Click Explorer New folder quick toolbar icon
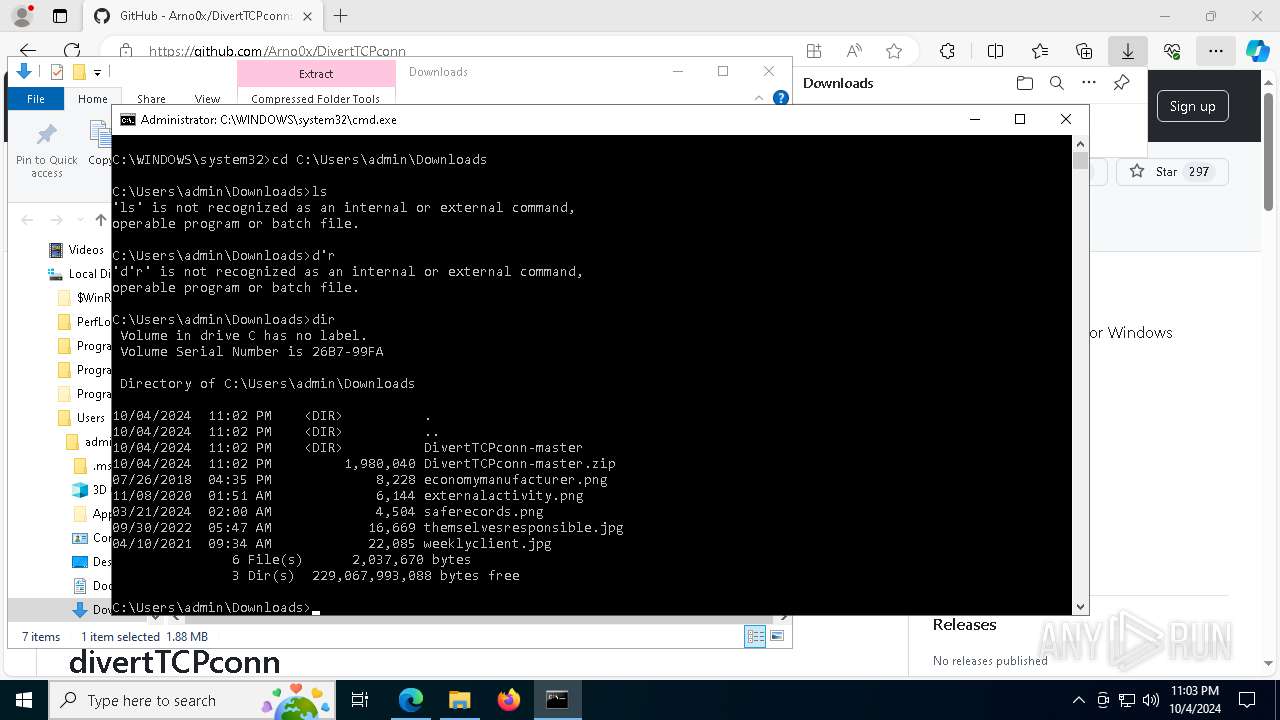1280x720 pixels. (x=79, y=72)
